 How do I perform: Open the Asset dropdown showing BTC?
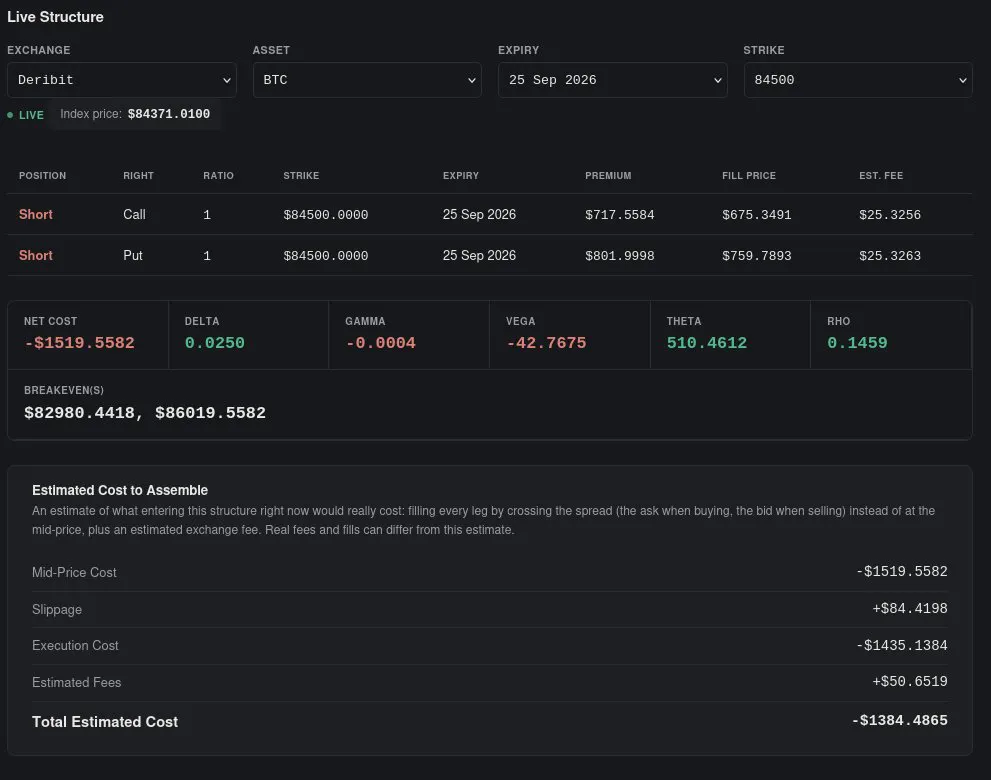tap(367, 80)
